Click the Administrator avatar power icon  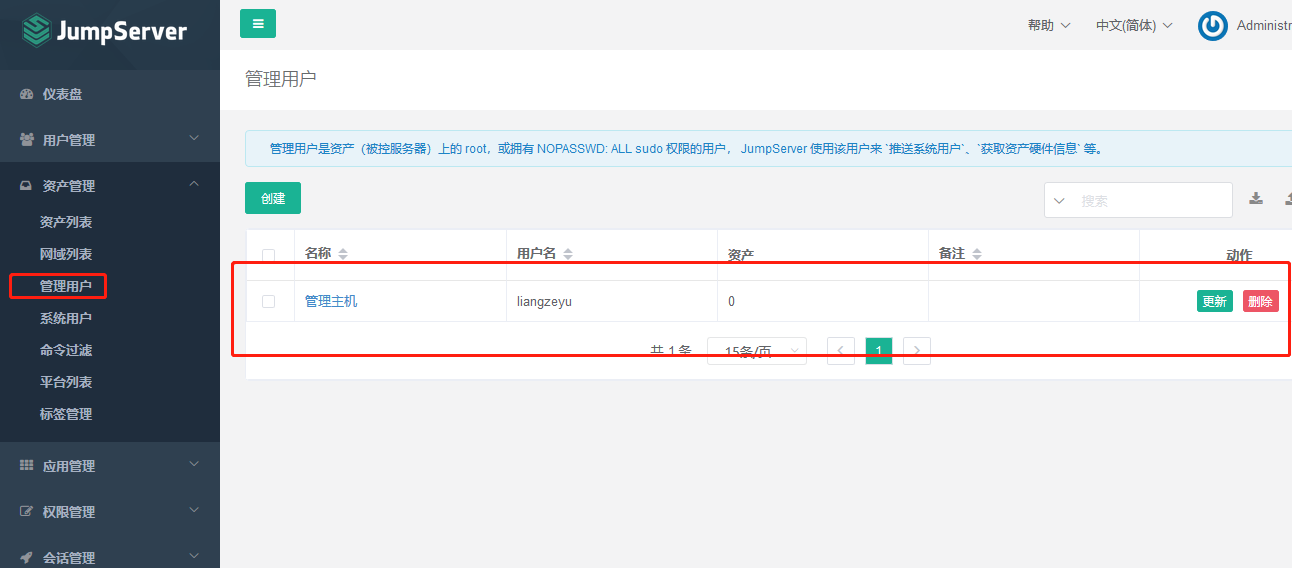click(x=1212, y=26)
